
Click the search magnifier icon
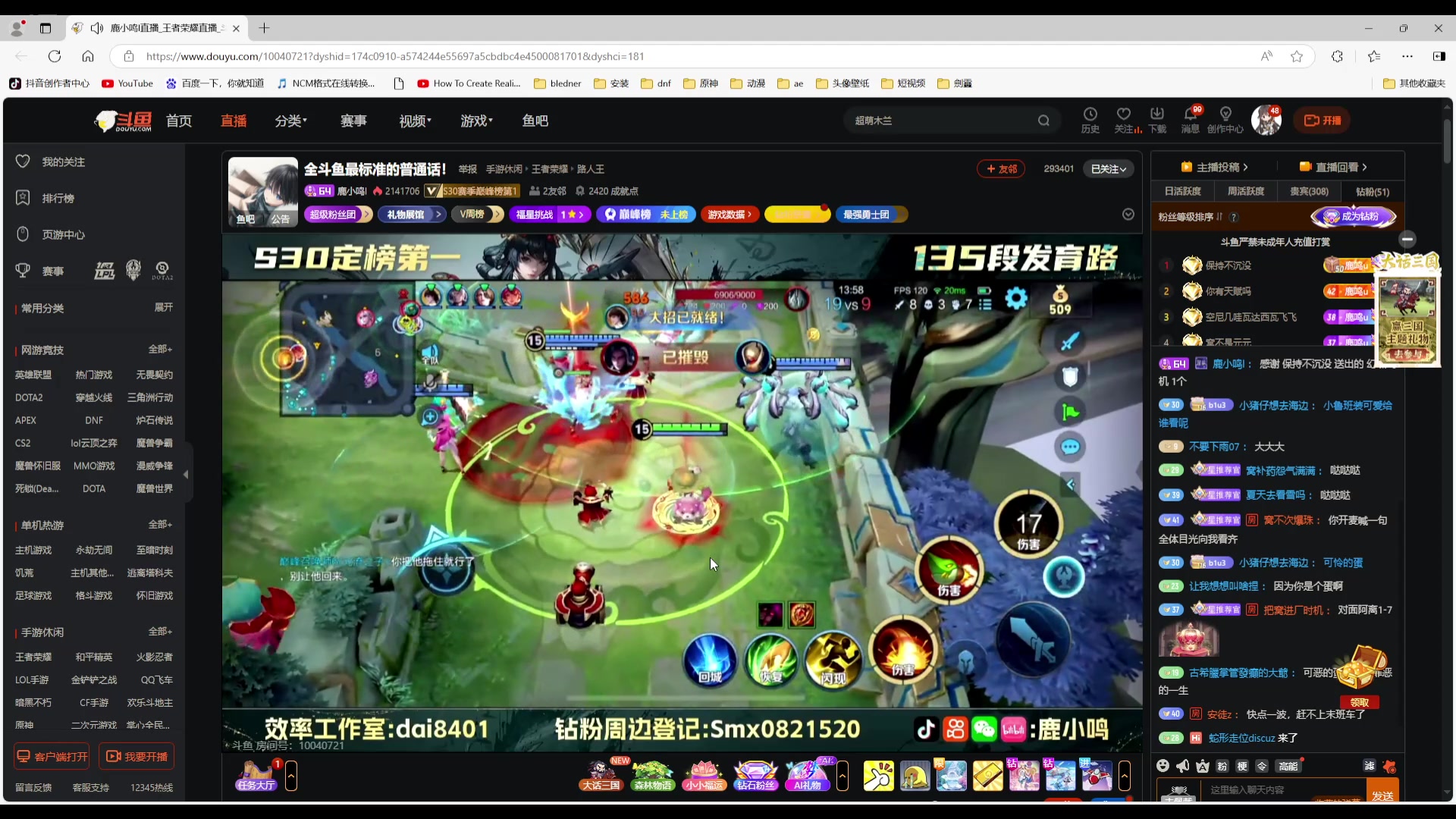(x=1044, y=121)
